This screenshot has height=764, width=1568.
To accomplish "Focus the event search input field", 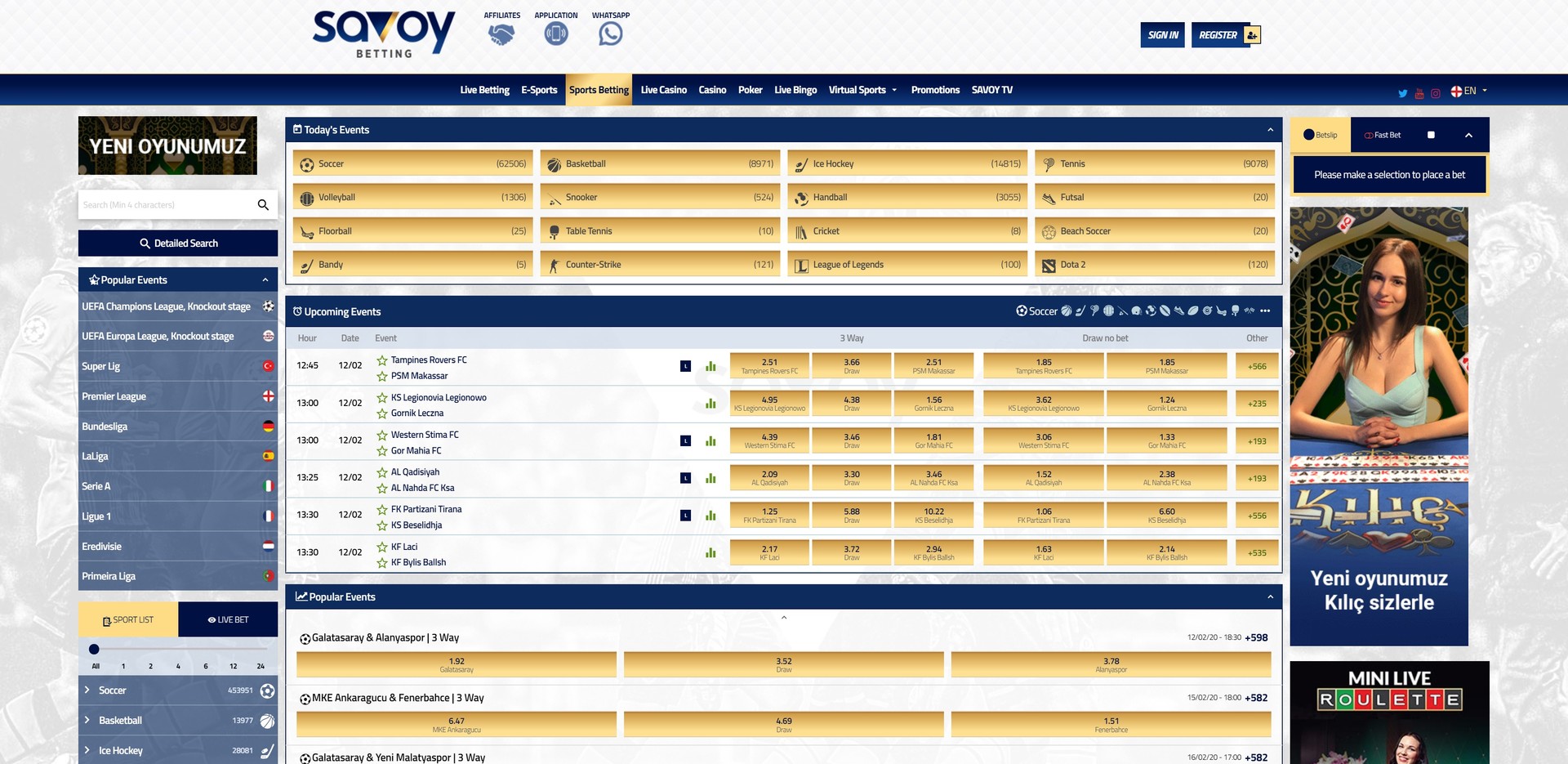I will [167, 204].
